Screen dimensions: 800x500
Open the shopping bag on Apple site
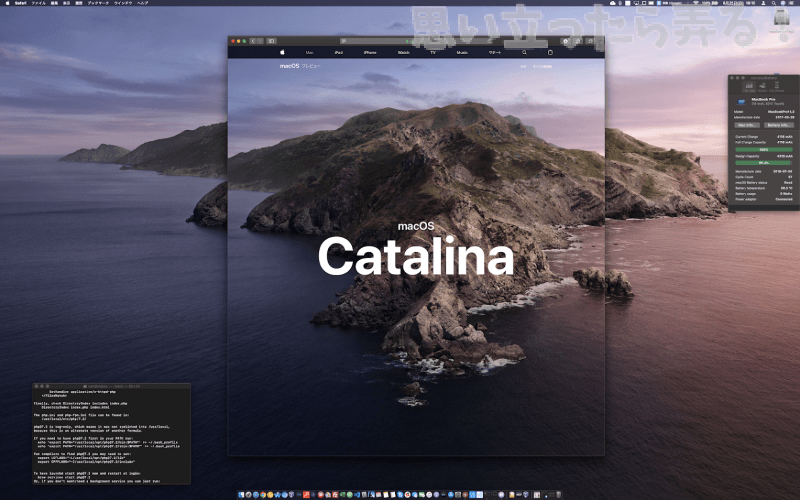[x=550, y=53]
